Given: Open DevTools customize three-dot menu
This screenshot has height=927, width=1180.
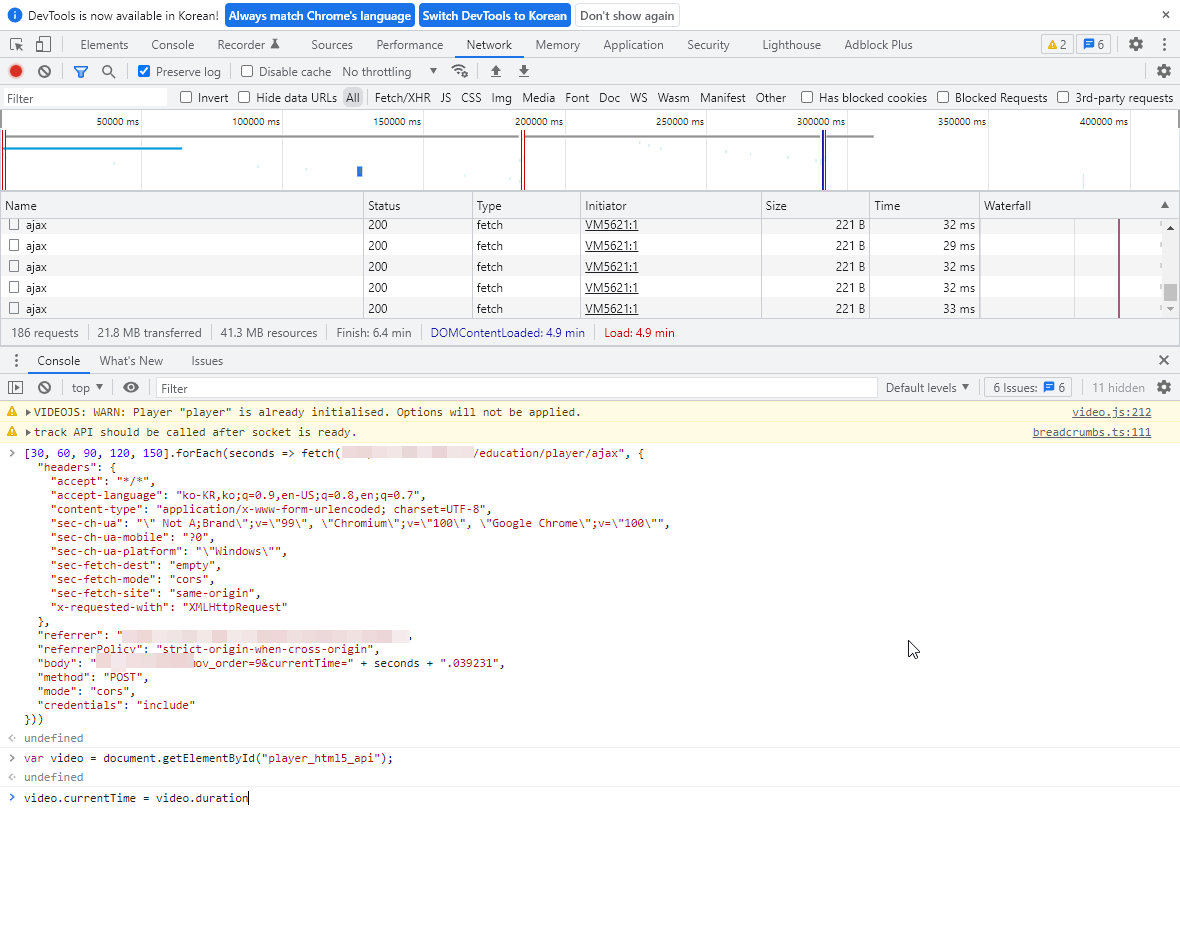Looking at the screenshot, I should coord(1164,44).
